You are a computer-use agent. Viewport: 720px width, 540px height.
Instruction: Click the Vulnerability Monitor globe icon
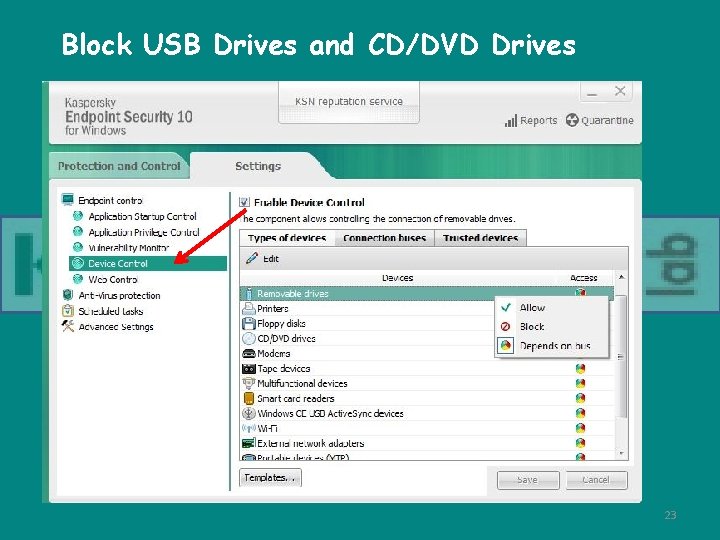78,248
